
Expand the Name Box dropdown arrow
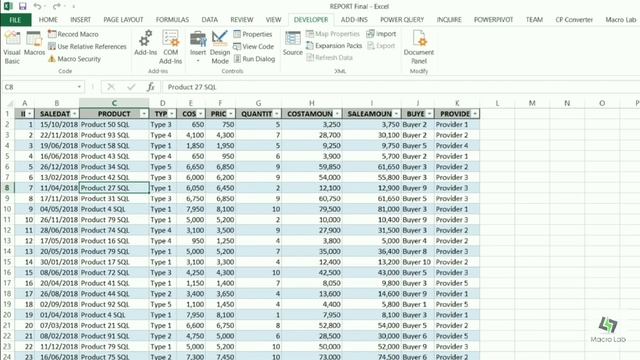pos(79,87)
